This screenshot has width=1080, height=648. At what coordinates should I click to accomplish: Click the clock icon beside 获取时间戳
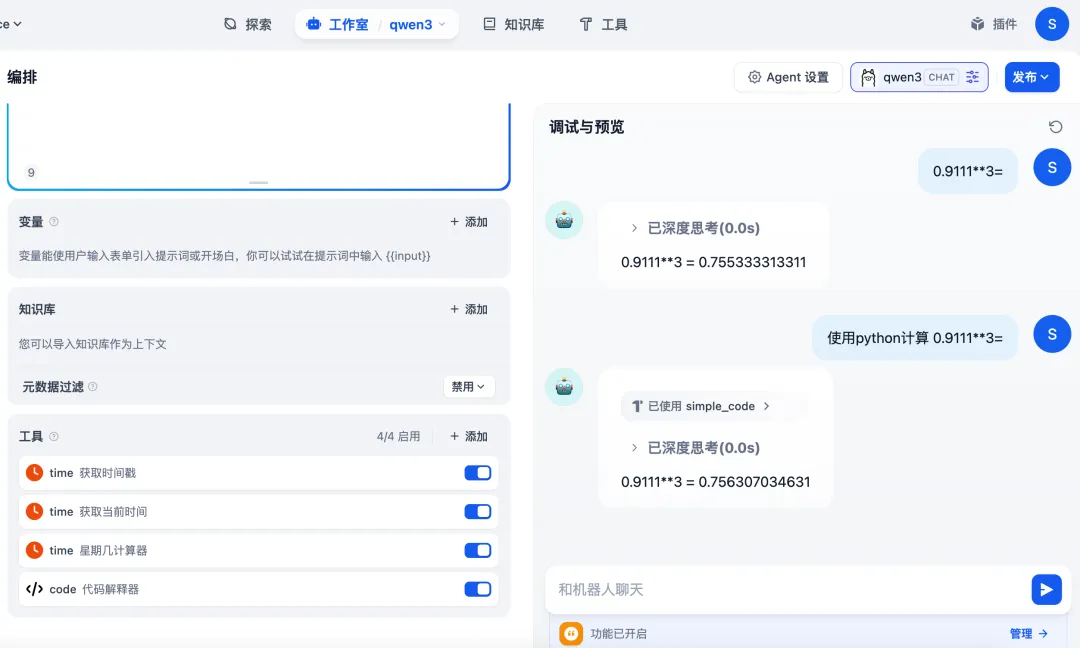point(32,472)
